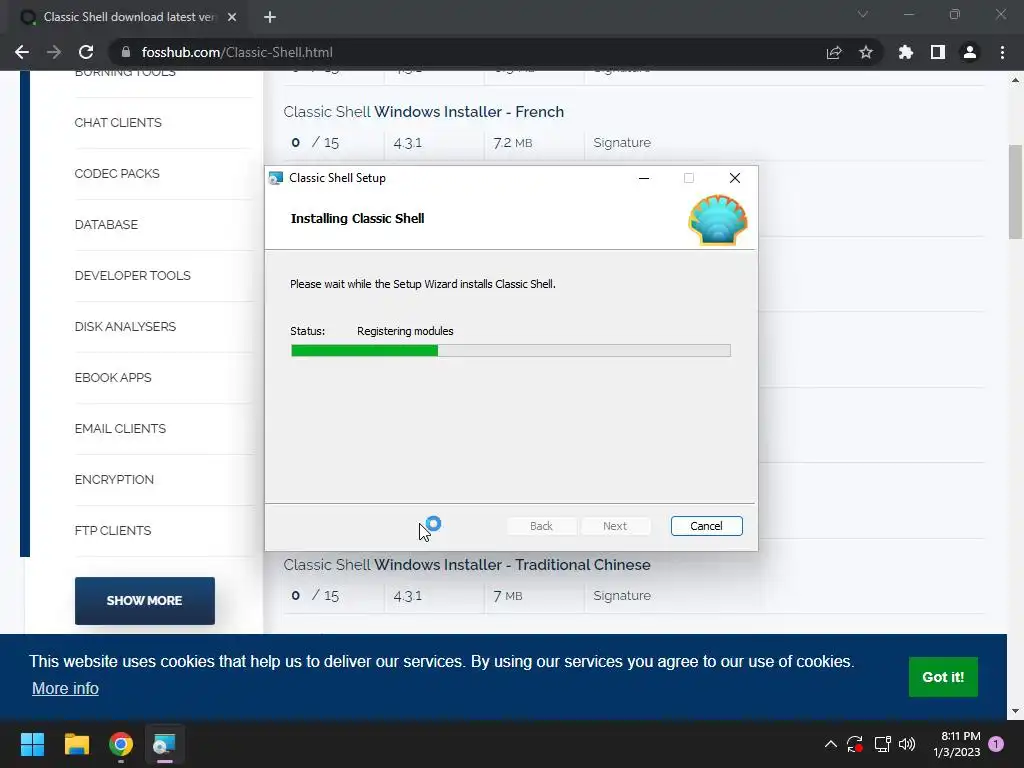Open the Windows Start menu
The width and height of the screenshot is (1024, 768).
[32, 744]
